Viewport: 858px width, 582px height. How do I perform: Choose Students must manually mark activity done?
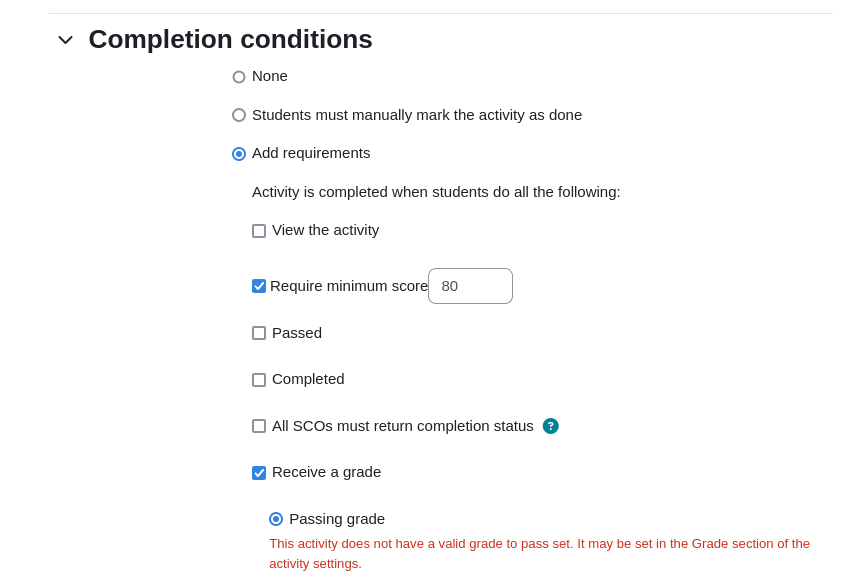[239, 115]
